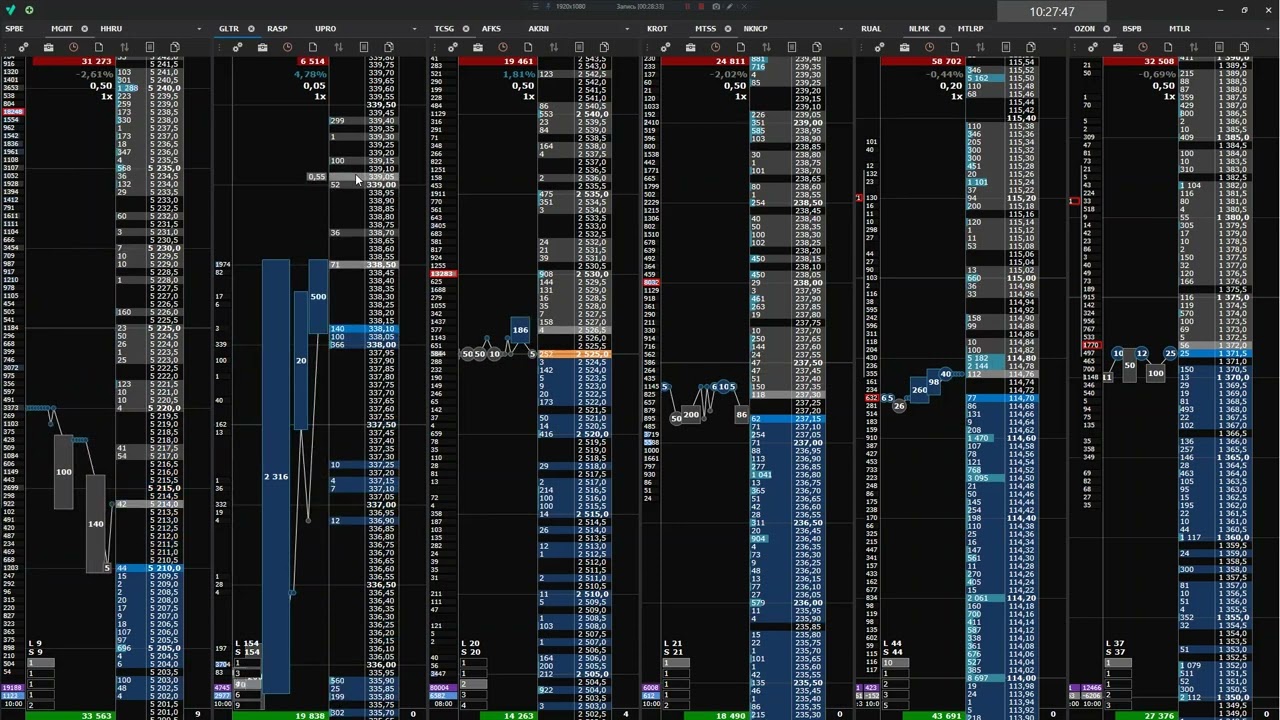Switch to the BSPB tab

point(1132,29)
